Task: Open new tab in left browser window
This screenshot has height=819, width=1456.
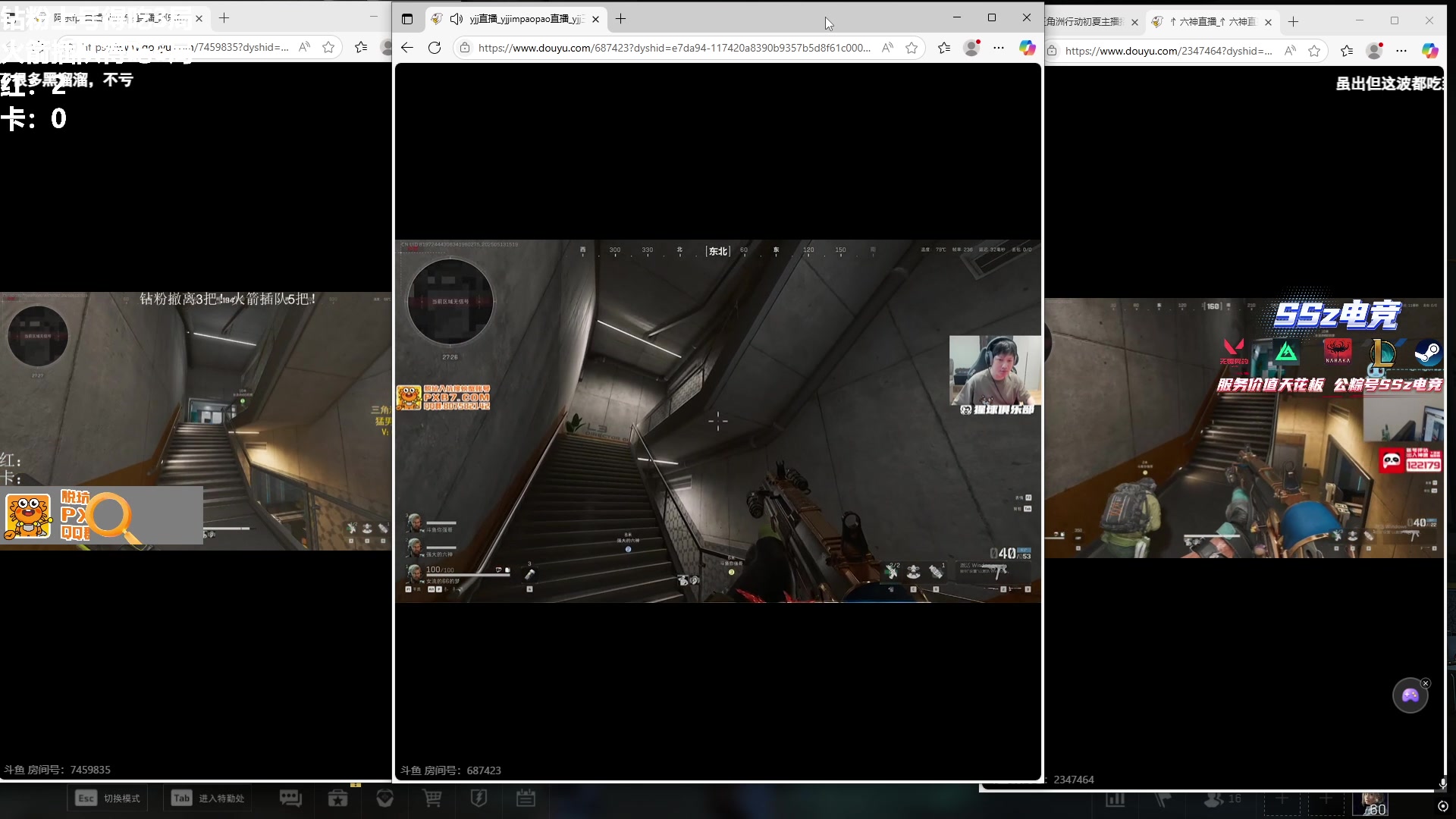Action: click(x=224, y=18)
